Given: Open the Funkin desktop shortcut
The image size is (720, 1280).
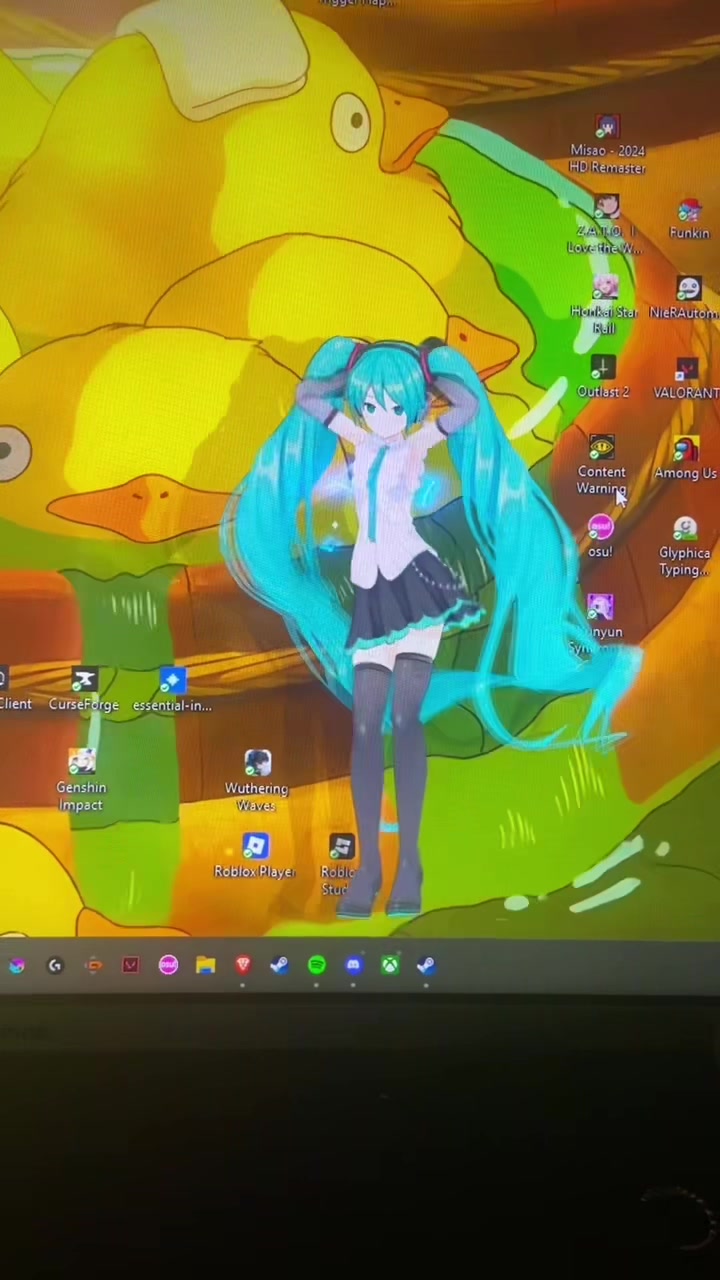Looking at the screenshot, I should pos(689,219).
